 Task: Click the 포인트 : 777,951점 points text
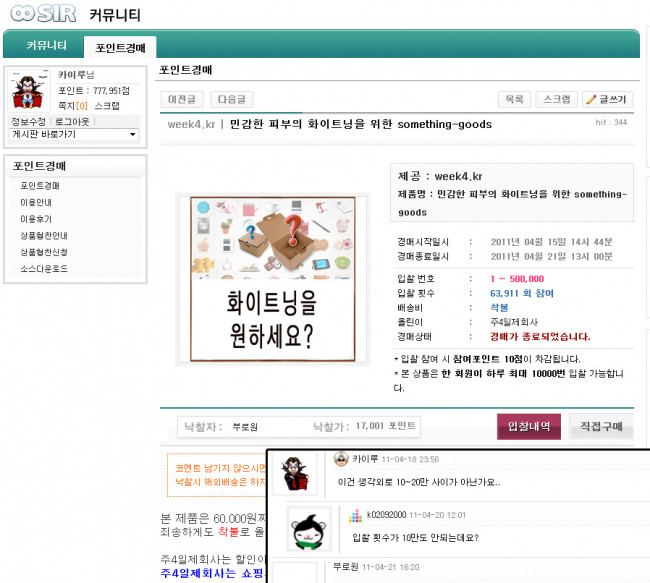(94, 90)
